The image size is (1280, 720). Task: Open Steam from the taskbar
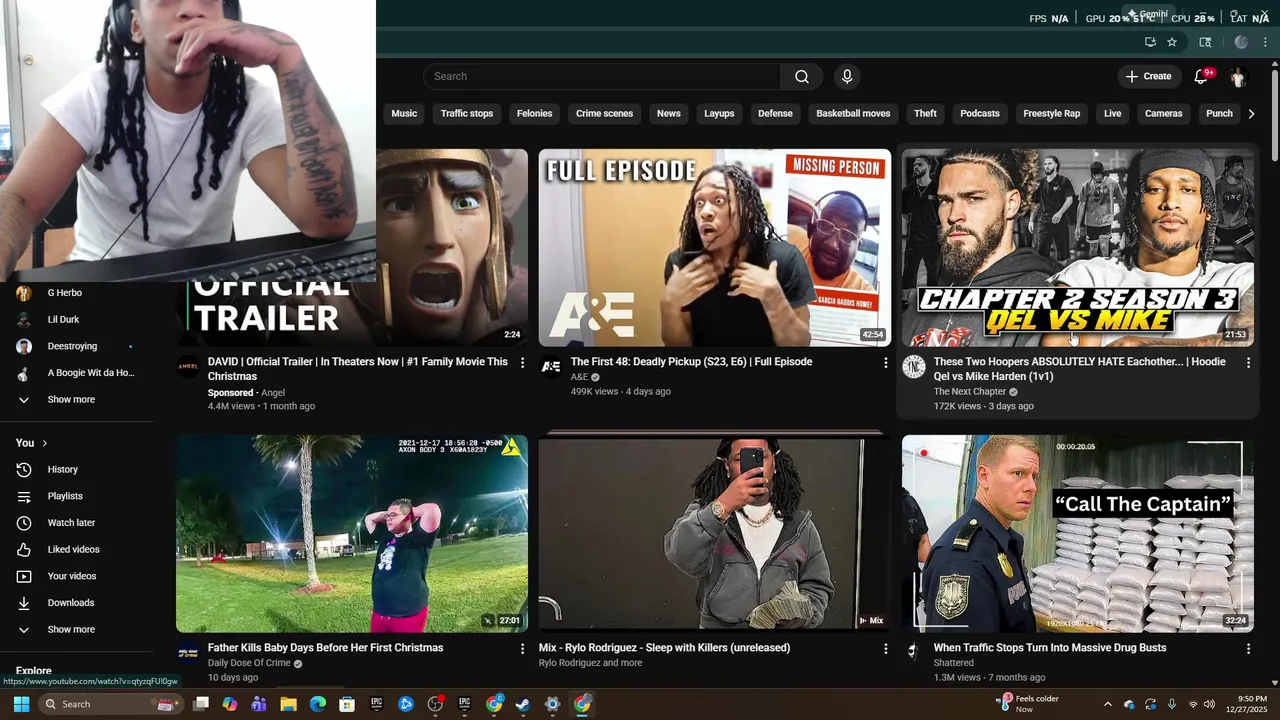[523, 704]
